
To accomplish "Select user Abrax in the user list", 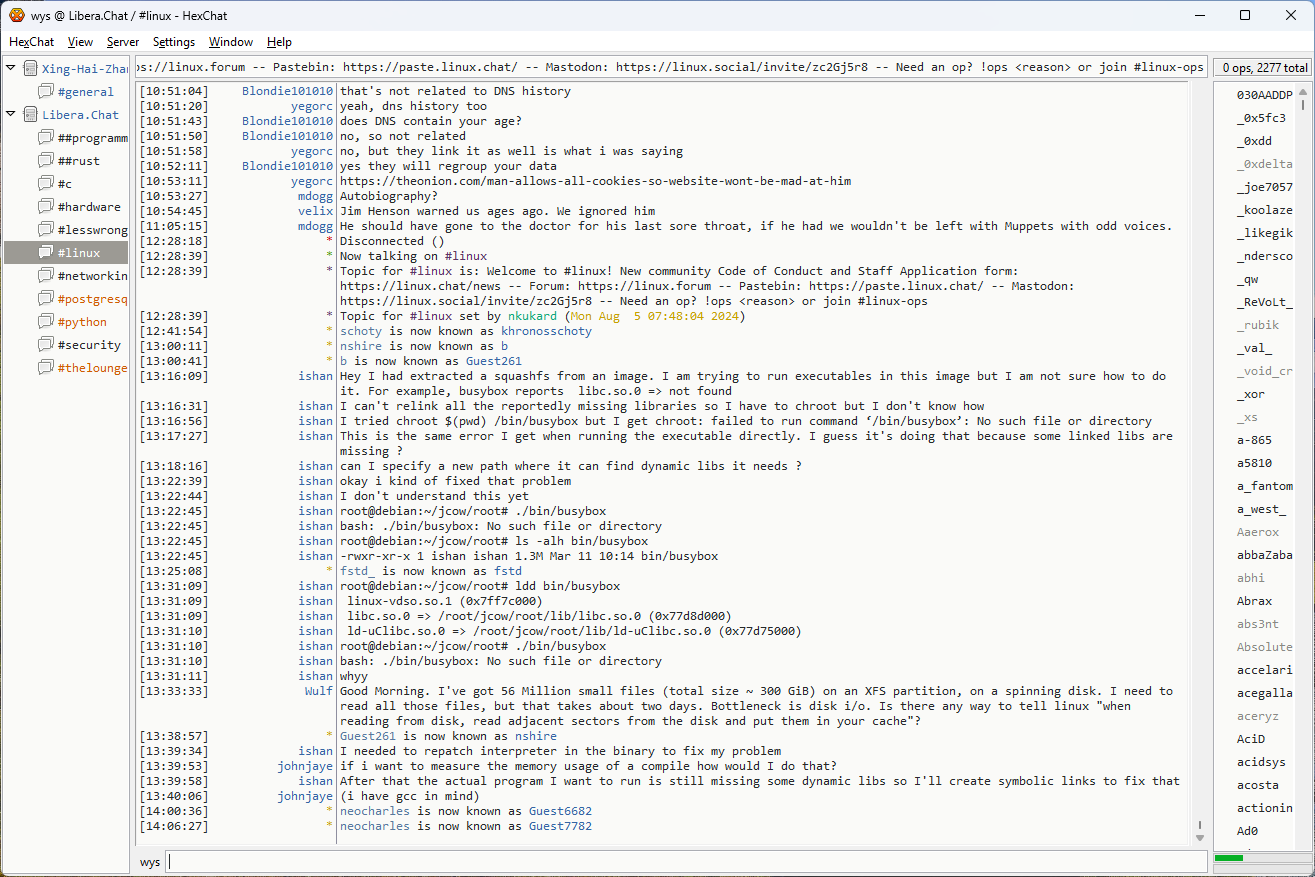I will point(1254,601).
